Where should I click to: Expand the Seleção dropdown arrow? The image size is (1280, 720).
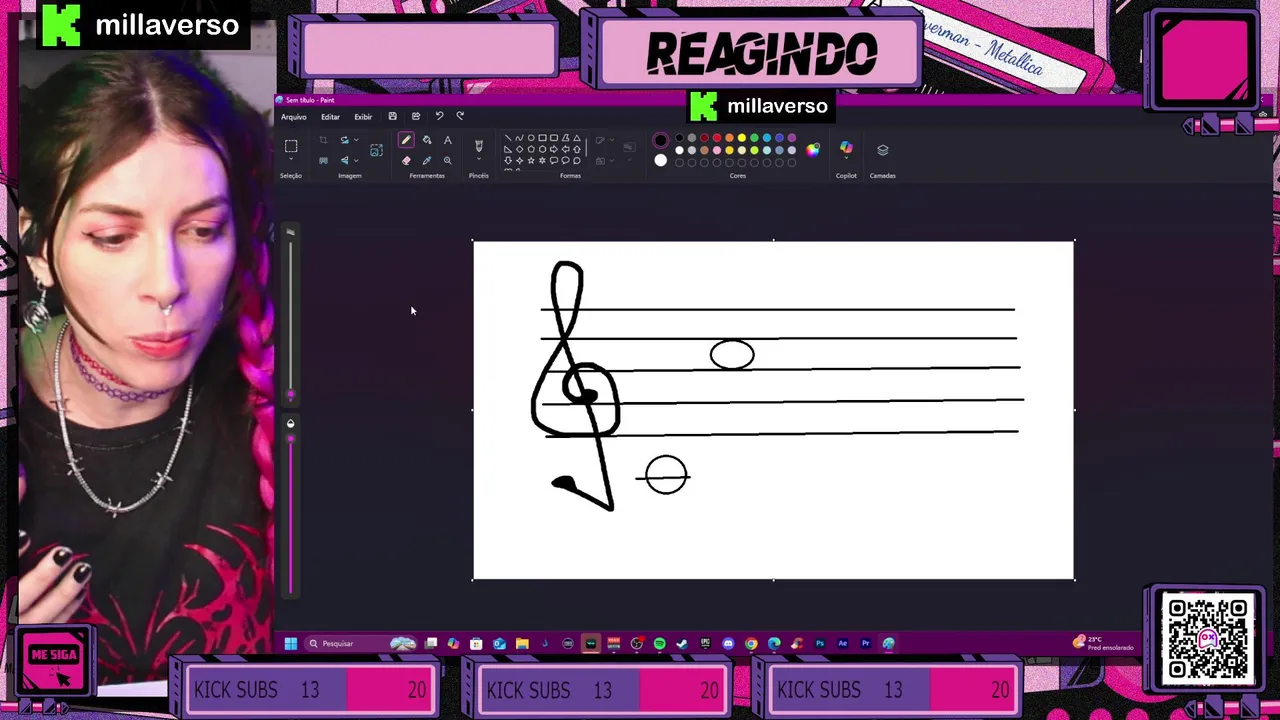click(291, 159)
